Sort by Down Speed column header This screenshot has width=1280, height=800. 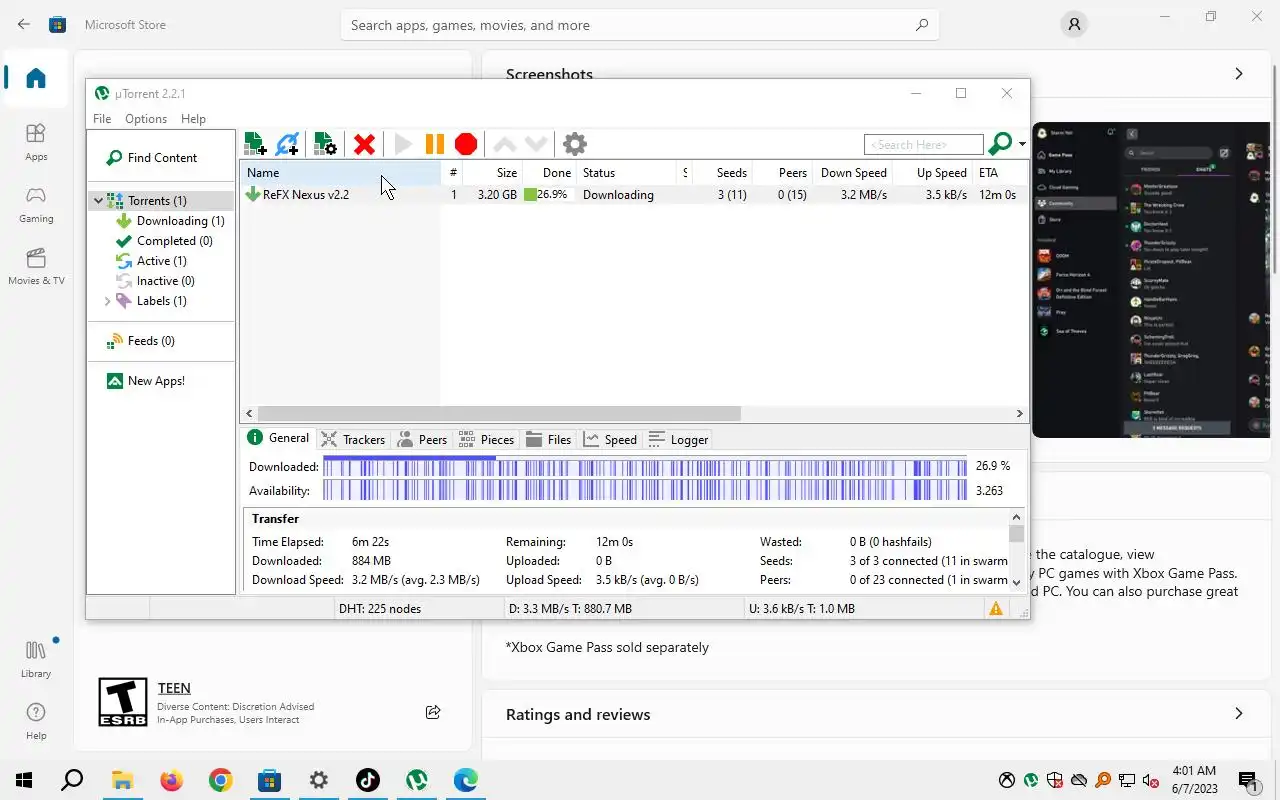852,173
